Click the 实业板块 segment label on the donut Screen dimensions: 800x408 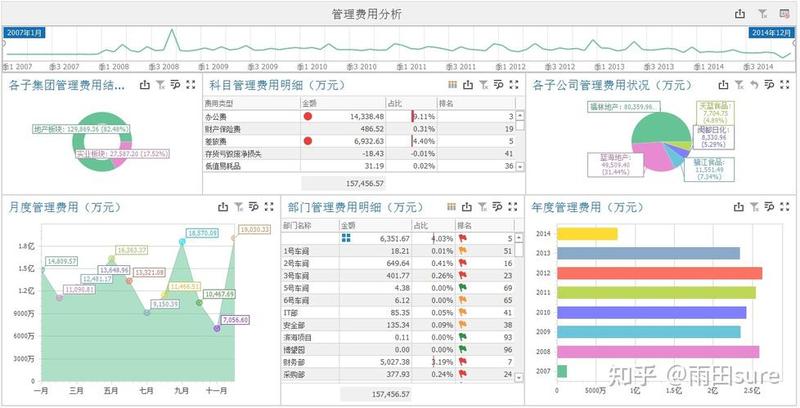point(122,154)
